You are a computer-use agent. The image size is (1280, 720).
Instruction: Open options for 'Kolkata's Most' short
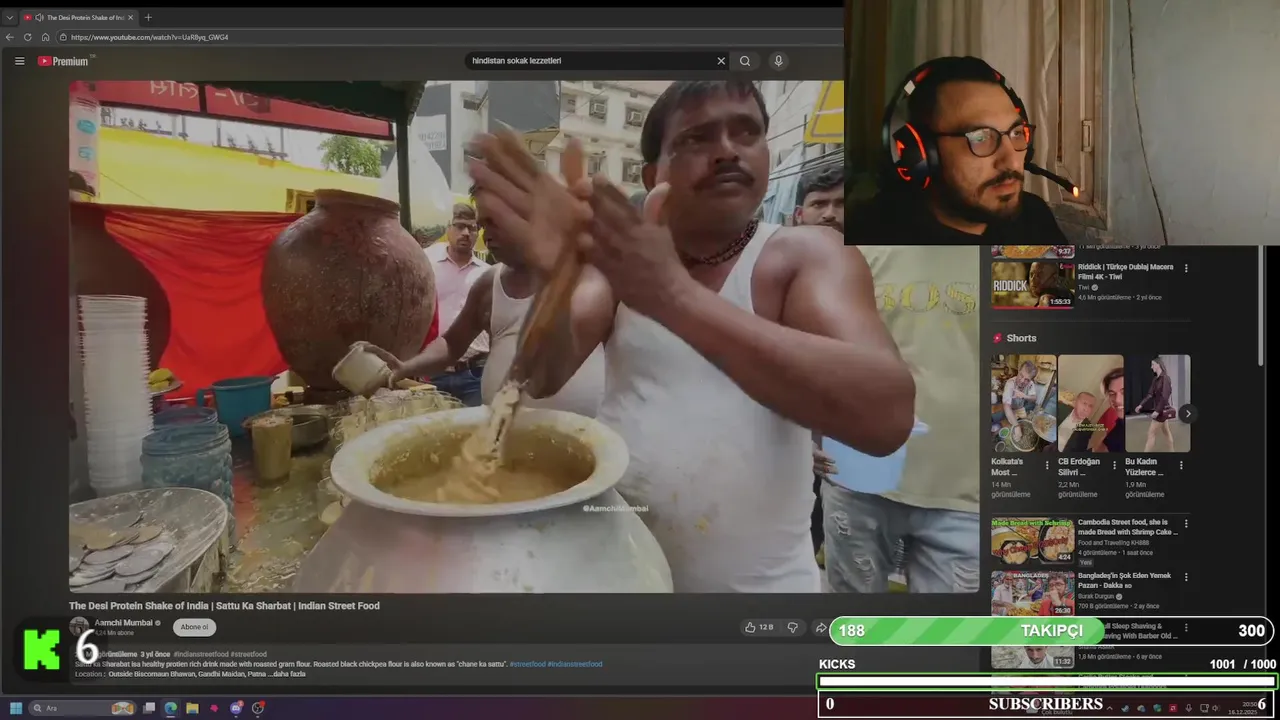click(x=1047, y=465)
